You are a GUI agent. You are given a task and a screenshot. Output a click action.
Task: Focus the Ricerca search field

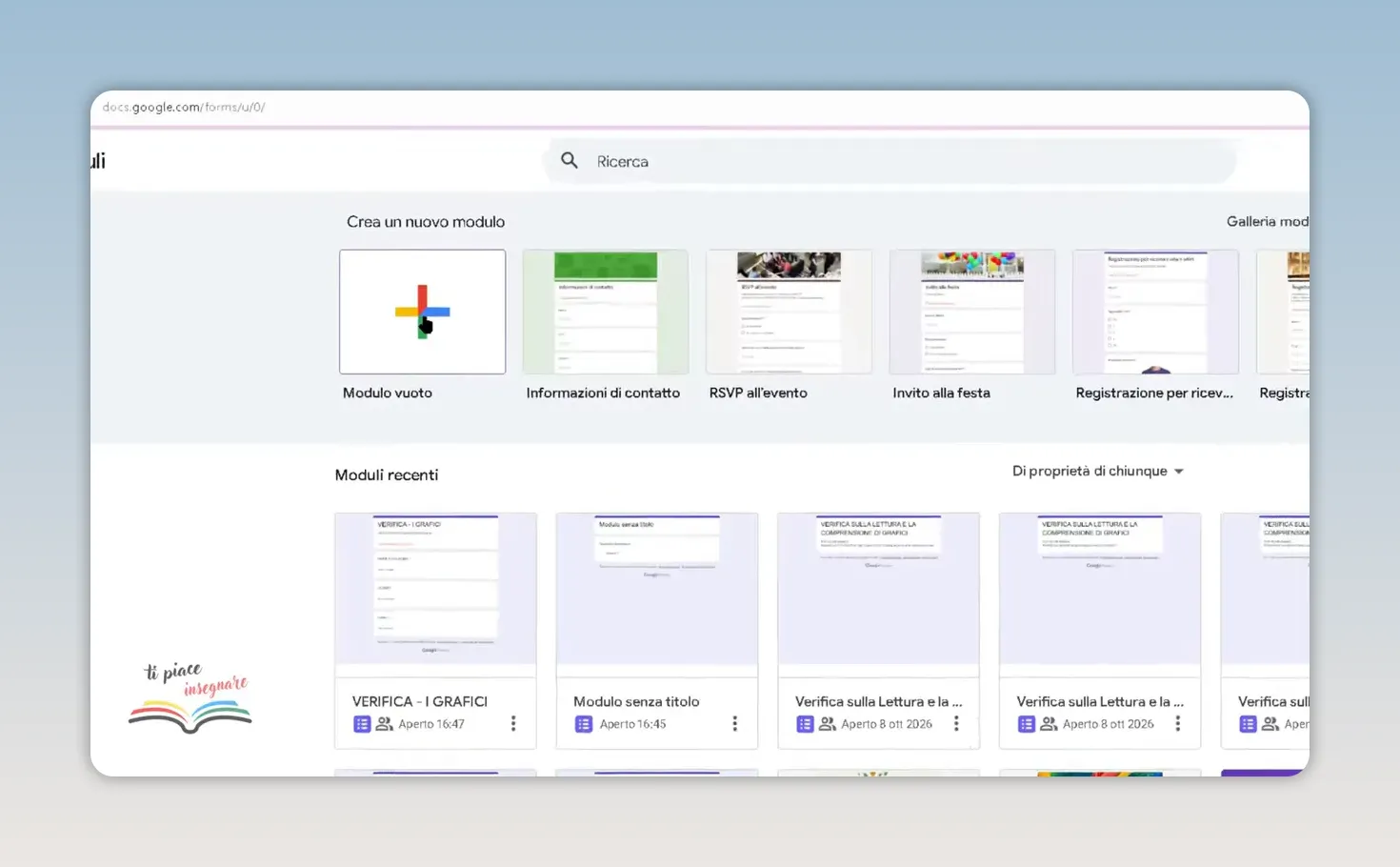890,161
